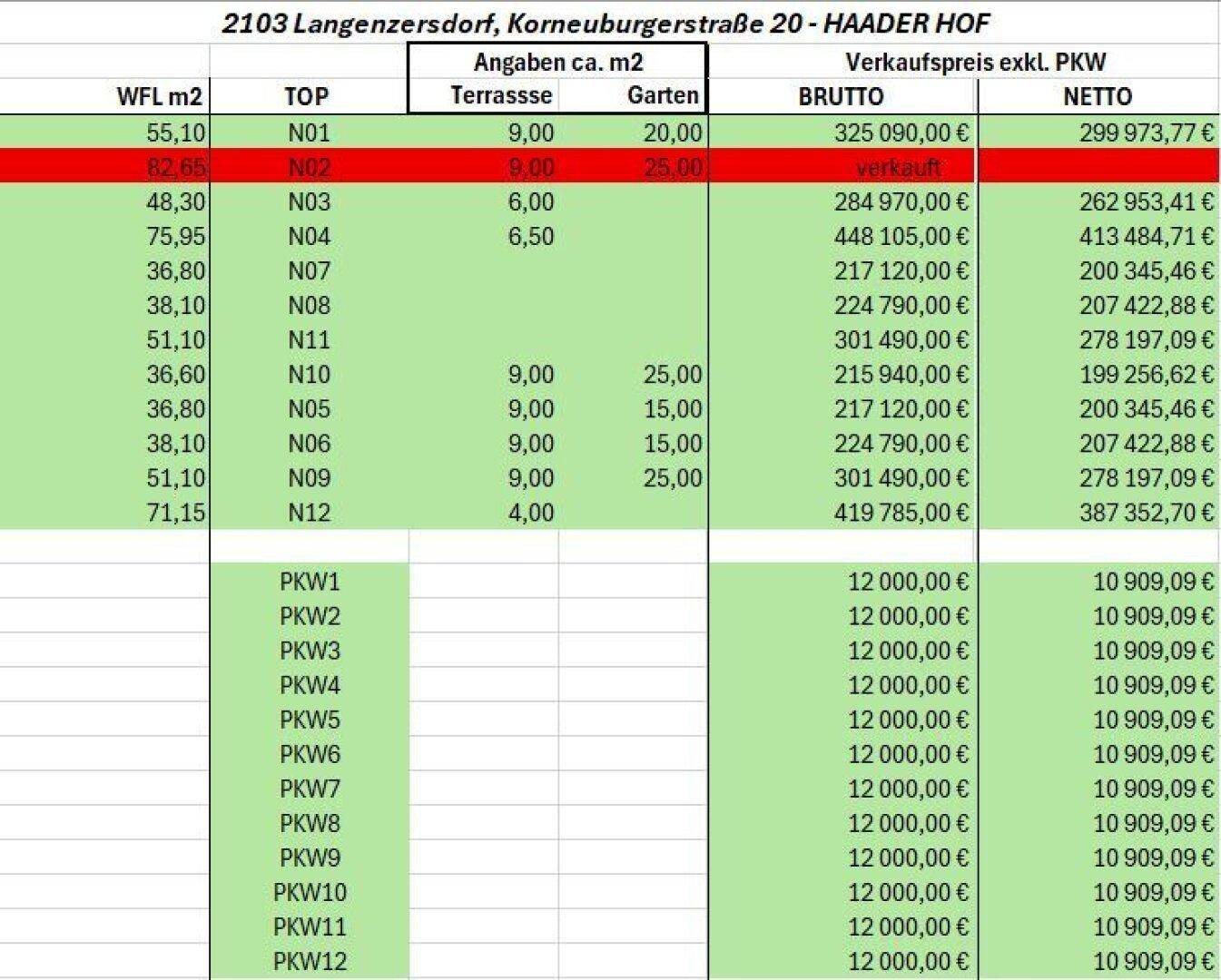
Task: Select the N12 apartment cell
Action: (309, 512)
